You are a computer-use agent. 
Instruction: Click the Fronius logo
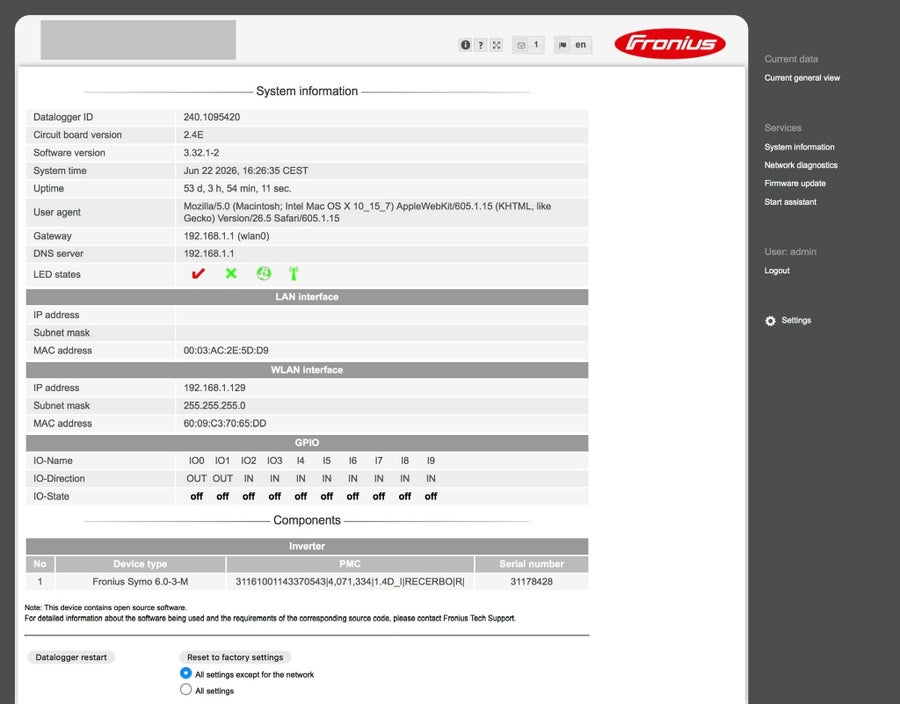pos(670,44)
